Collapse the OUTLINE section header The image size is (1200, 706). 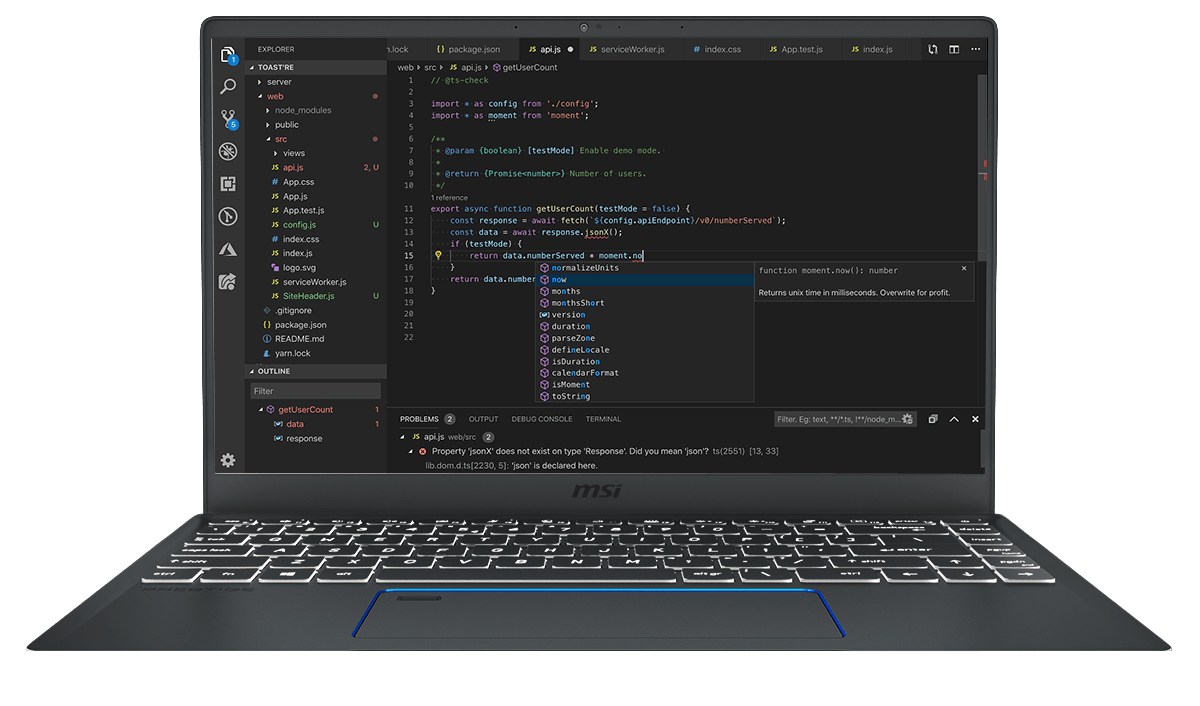pyautogui.click(x=273, y=371)
